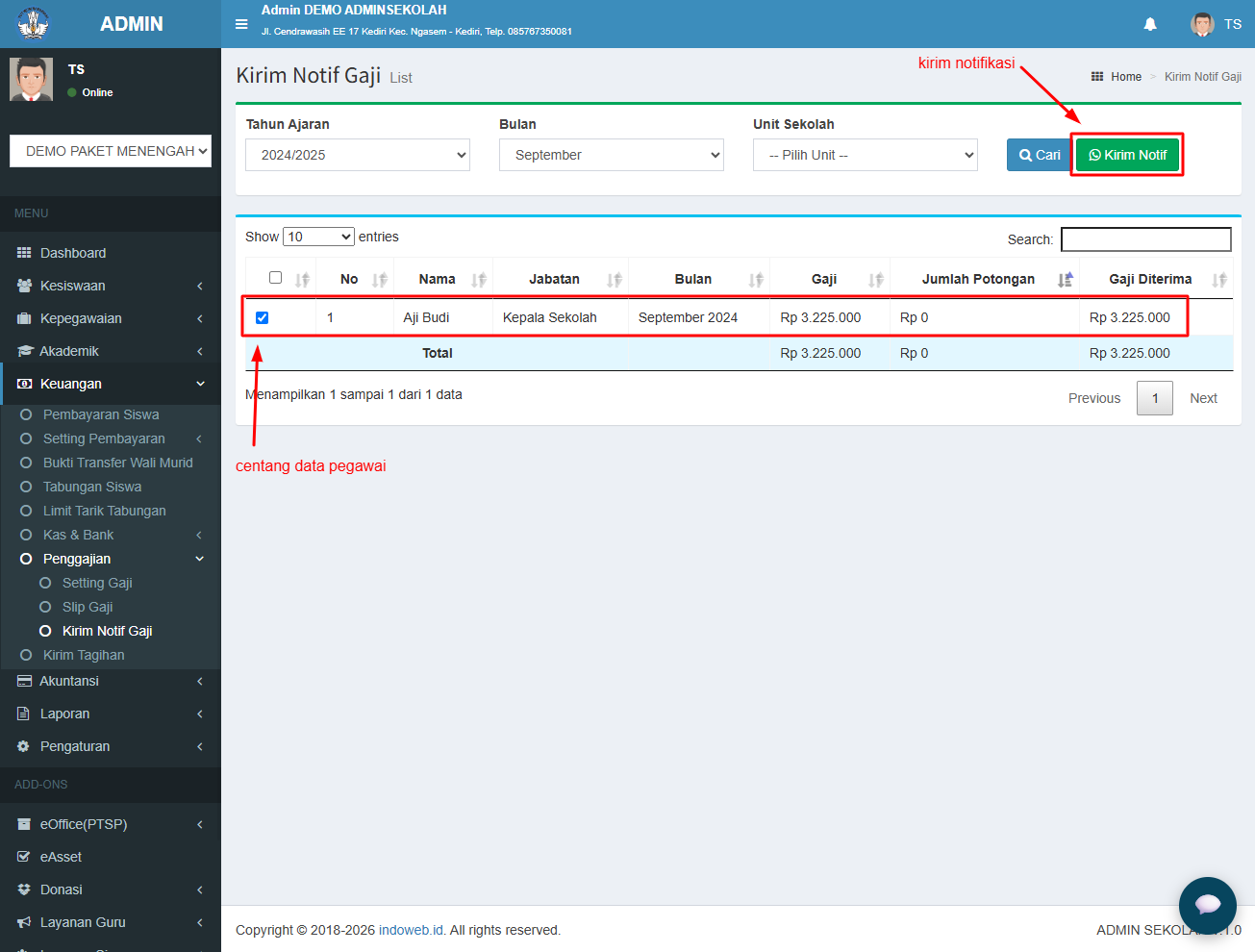Open the notification bell icon
This screenshot has height=952, width=1255.
tap(1150, 24)
